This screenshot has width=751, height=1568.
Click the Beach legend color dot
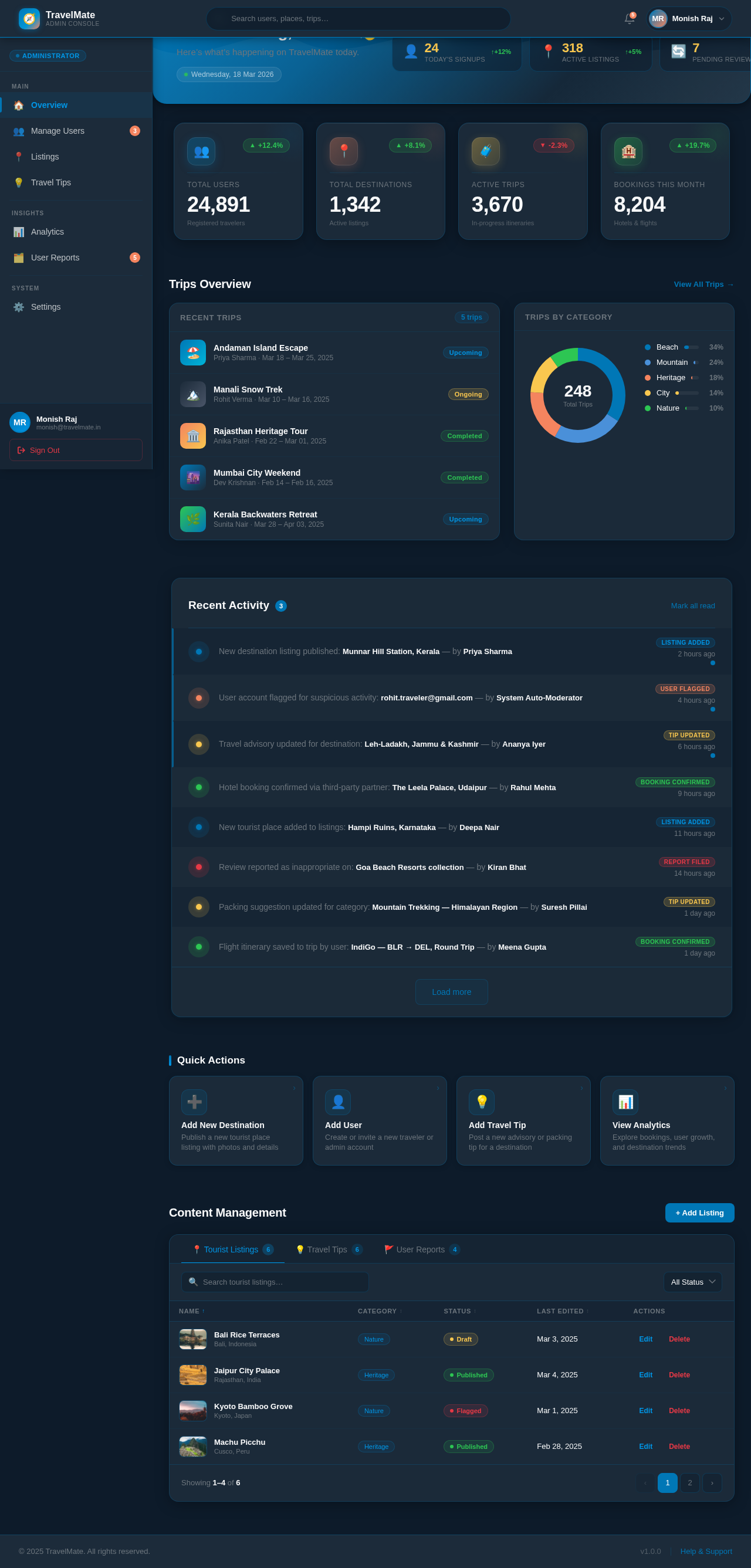click(648, 348)
